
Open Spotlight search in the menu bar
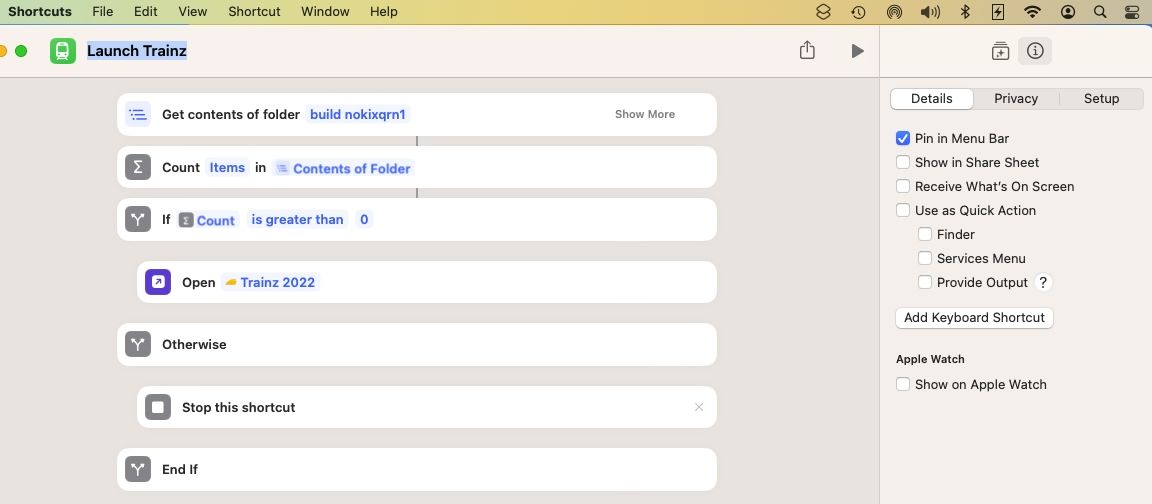1100,12
